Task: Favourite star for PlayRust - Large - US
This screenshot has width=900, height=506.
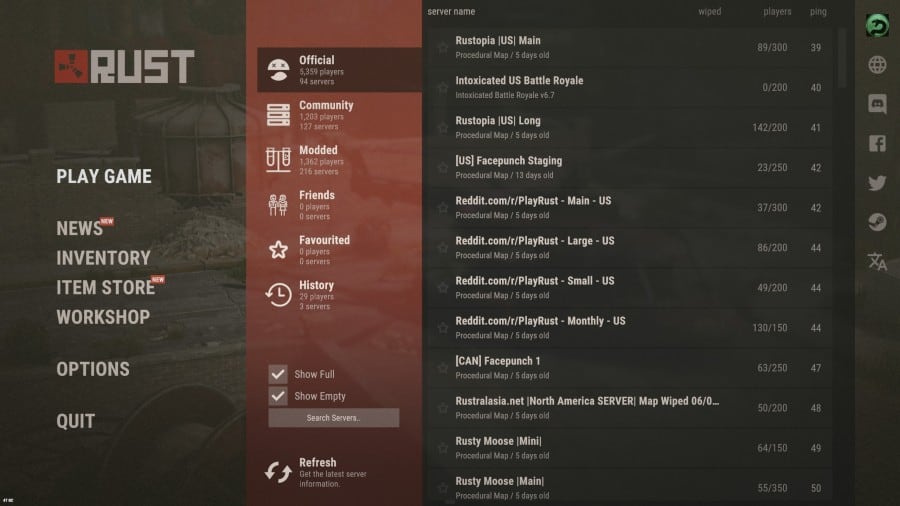Action: click(x=443, y=248)
